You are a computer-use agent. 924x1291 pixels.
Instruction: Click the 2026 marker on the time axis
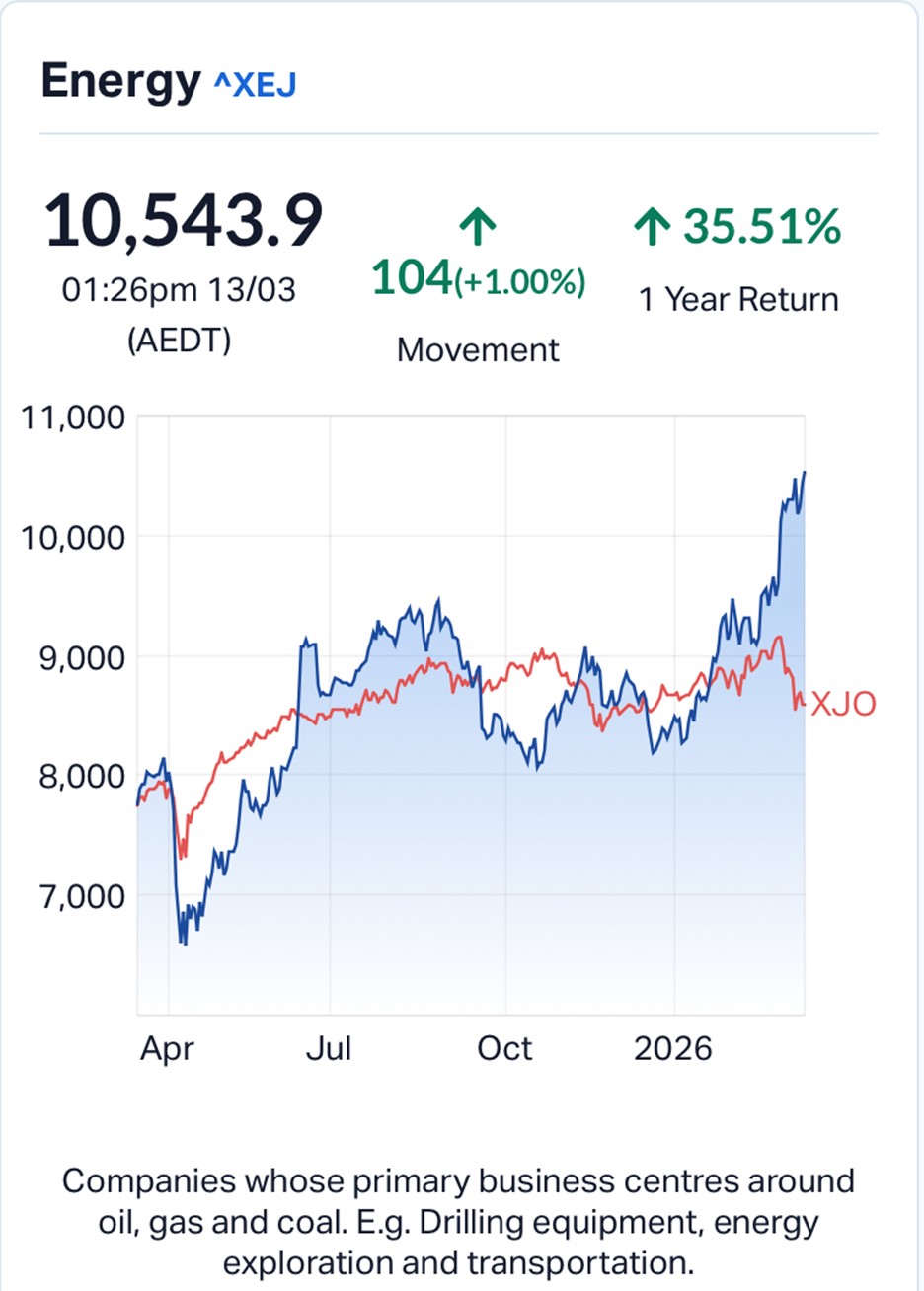pos(672,1048)
